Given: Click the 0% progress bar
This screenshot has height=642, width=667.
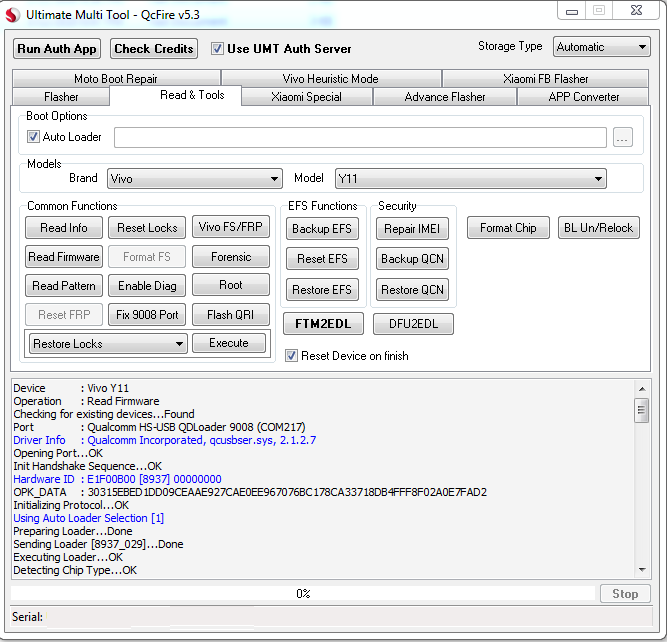Looking at the screenshot, I should point(303,593).
